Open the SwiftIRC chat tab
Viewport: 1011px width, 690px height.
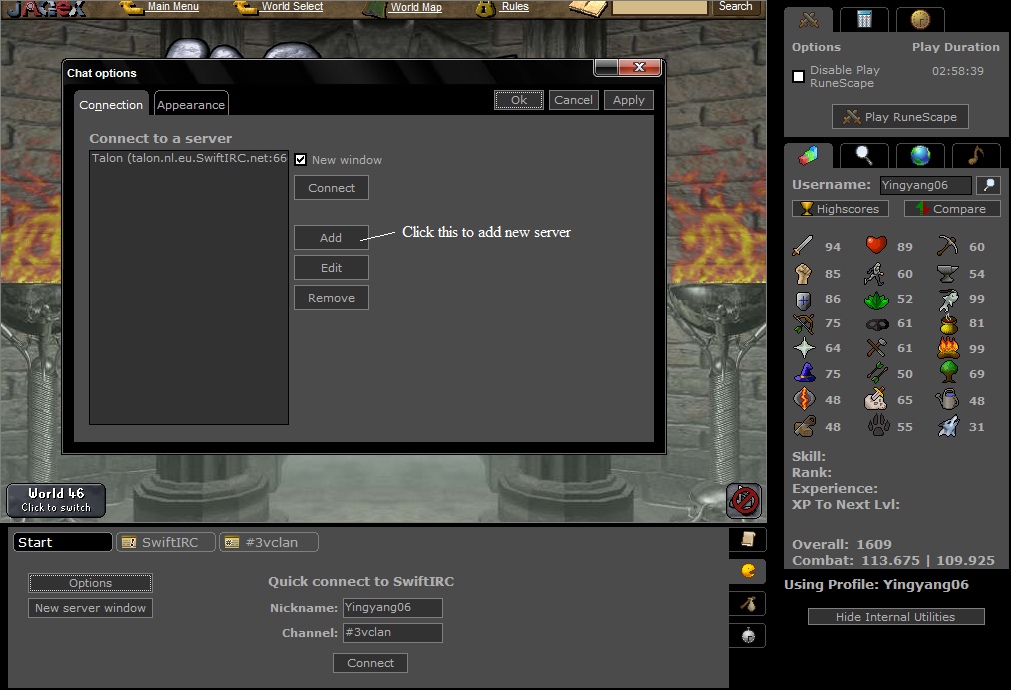pyautogui.click(x=165, y=542)
